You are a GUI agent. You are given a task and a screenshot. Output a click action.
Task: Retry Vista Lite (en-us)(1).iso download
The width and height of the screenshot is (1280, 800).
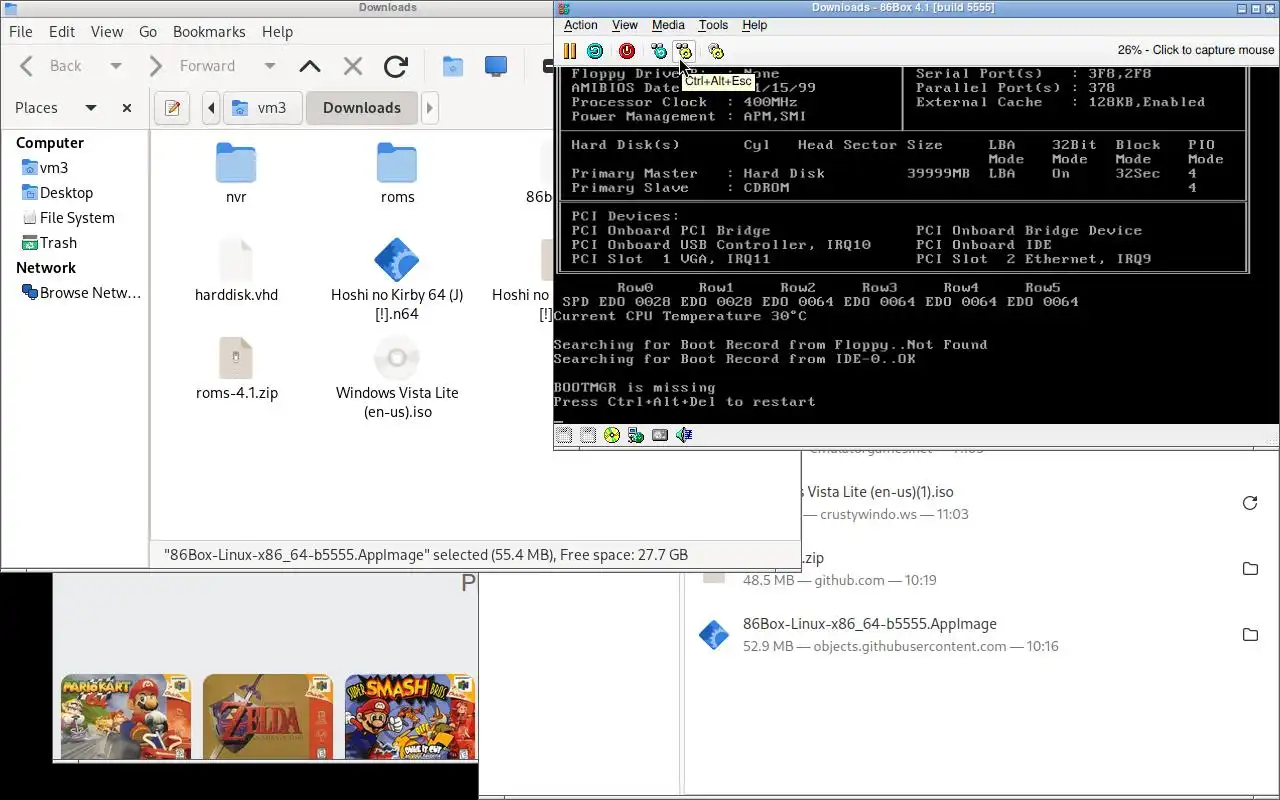(1250, 503)
